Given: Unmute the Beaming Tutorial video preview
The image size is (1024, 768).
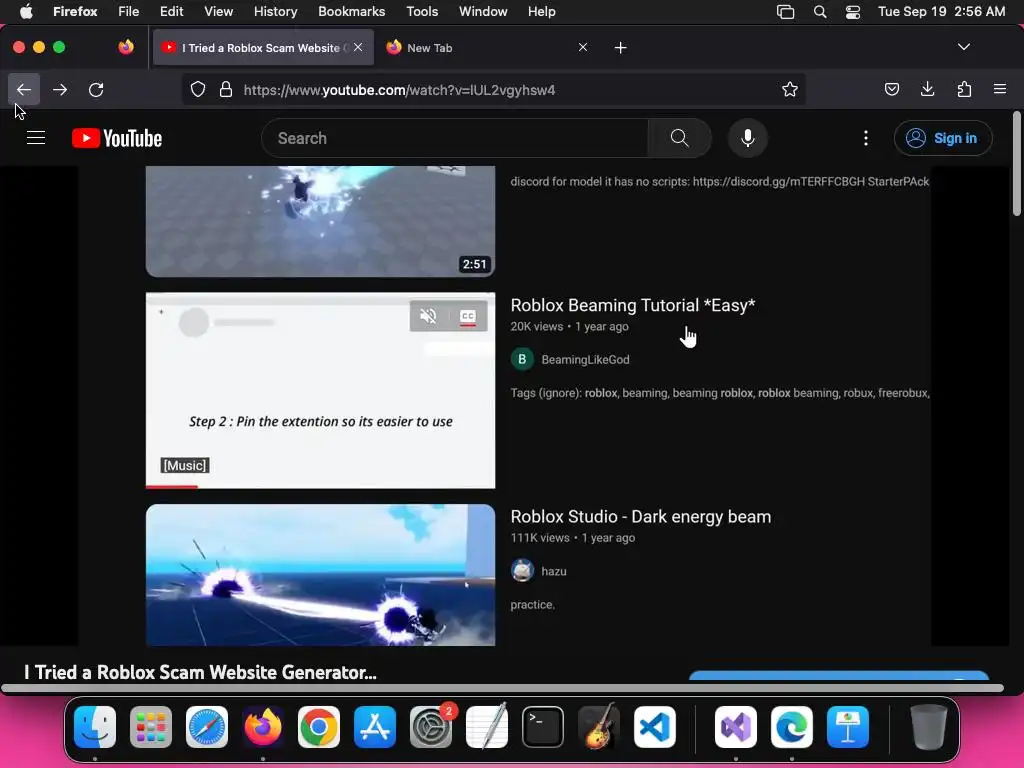Looking at the screenshot, I should pyautogui.click(x=428, y=316).
